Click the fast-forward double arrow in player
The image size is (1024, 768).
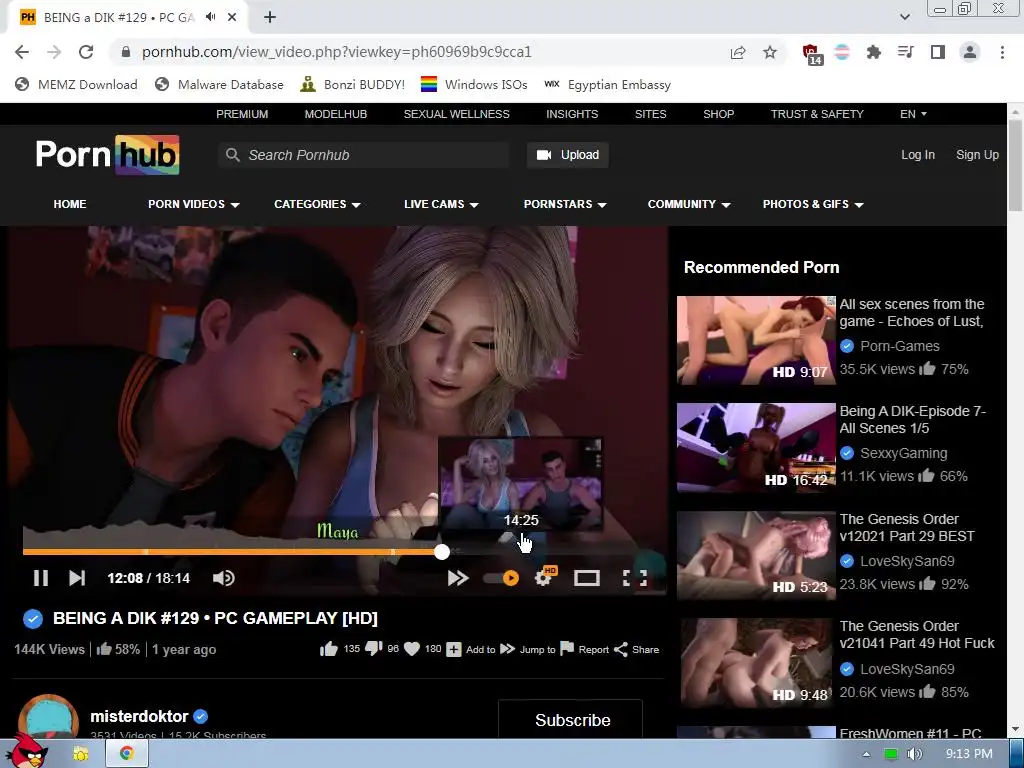(458, 578)
